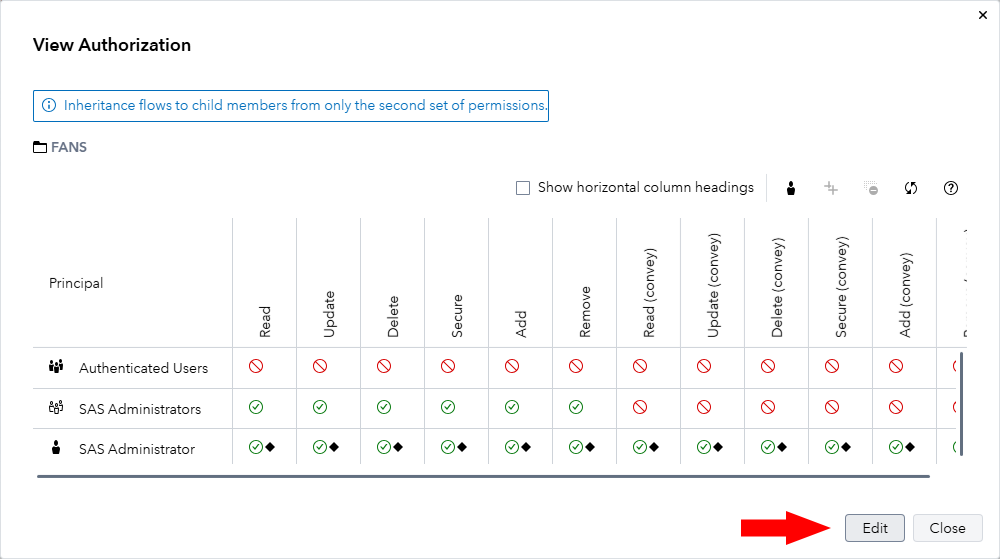Click Authenticated Users Add (convey) prohibit icon

coord(896,367)
